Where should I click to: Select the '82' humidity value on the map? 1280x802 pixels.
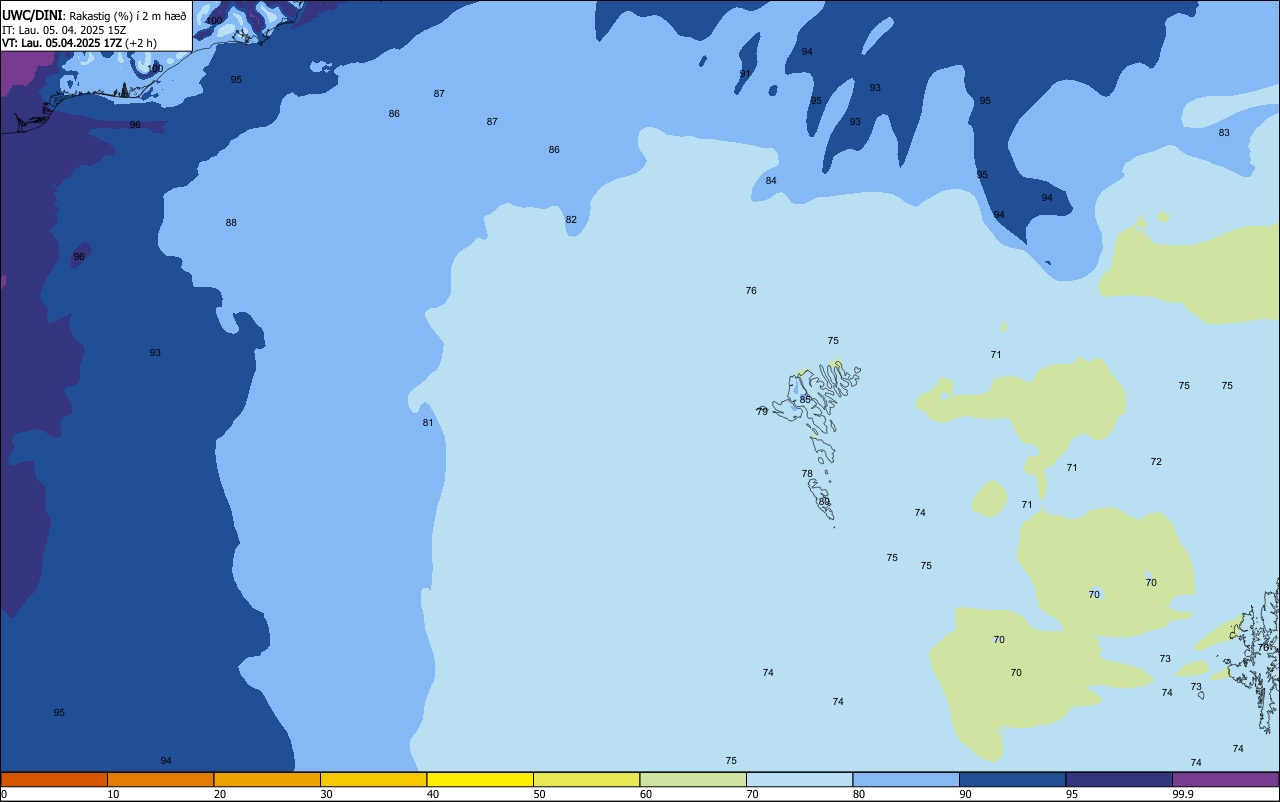571,220
